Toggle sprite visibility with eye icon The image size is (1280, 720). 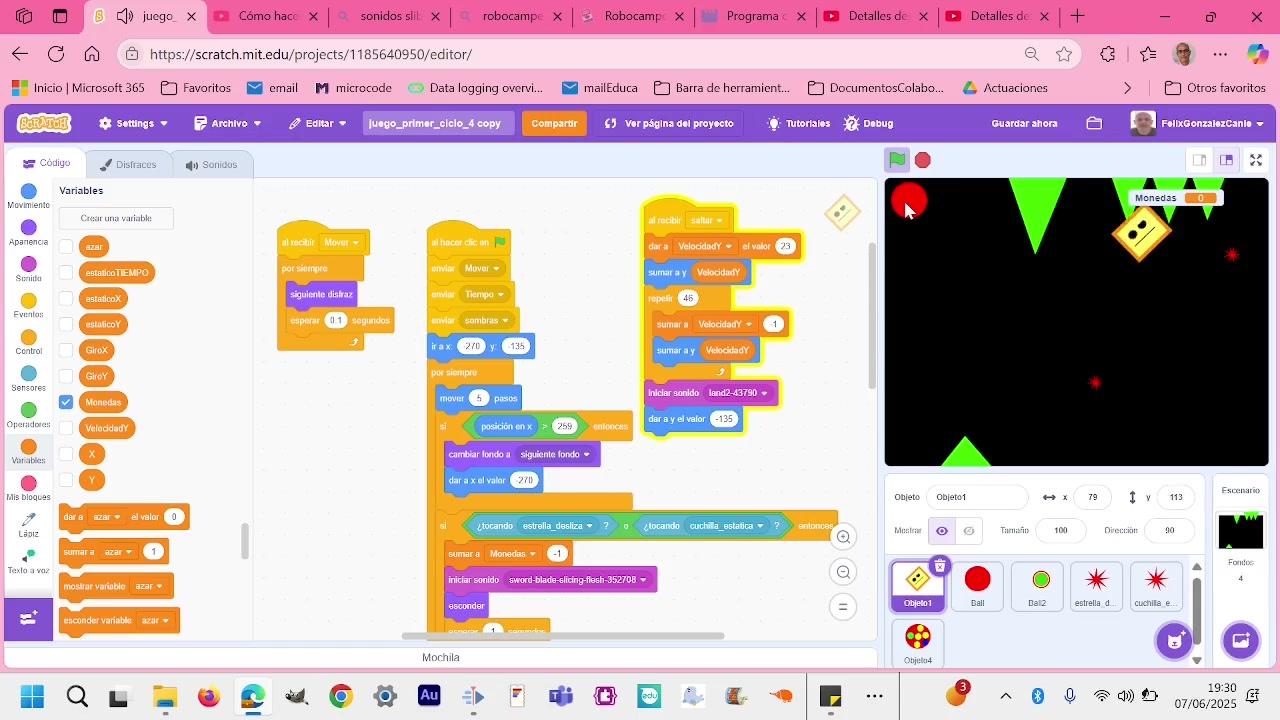click(x=942, y=530)
